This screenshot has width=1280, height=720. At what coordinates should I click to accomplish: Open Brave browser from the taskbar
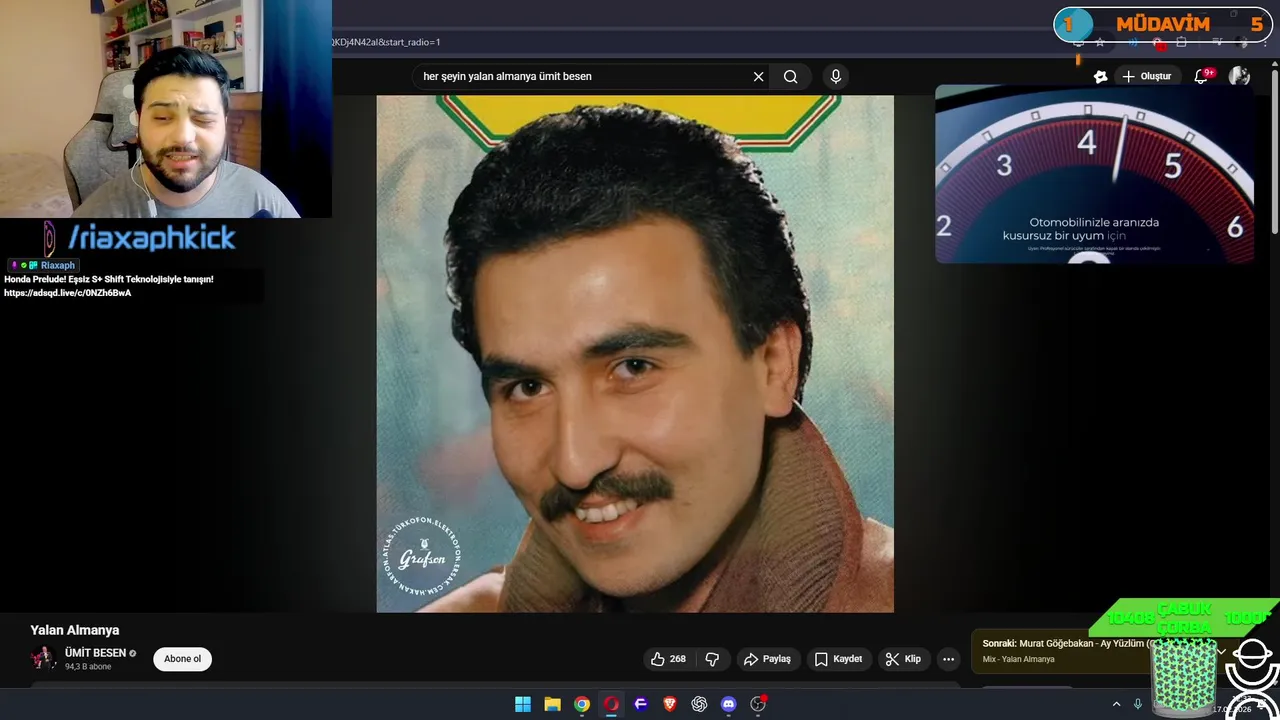tap(670, 704)
